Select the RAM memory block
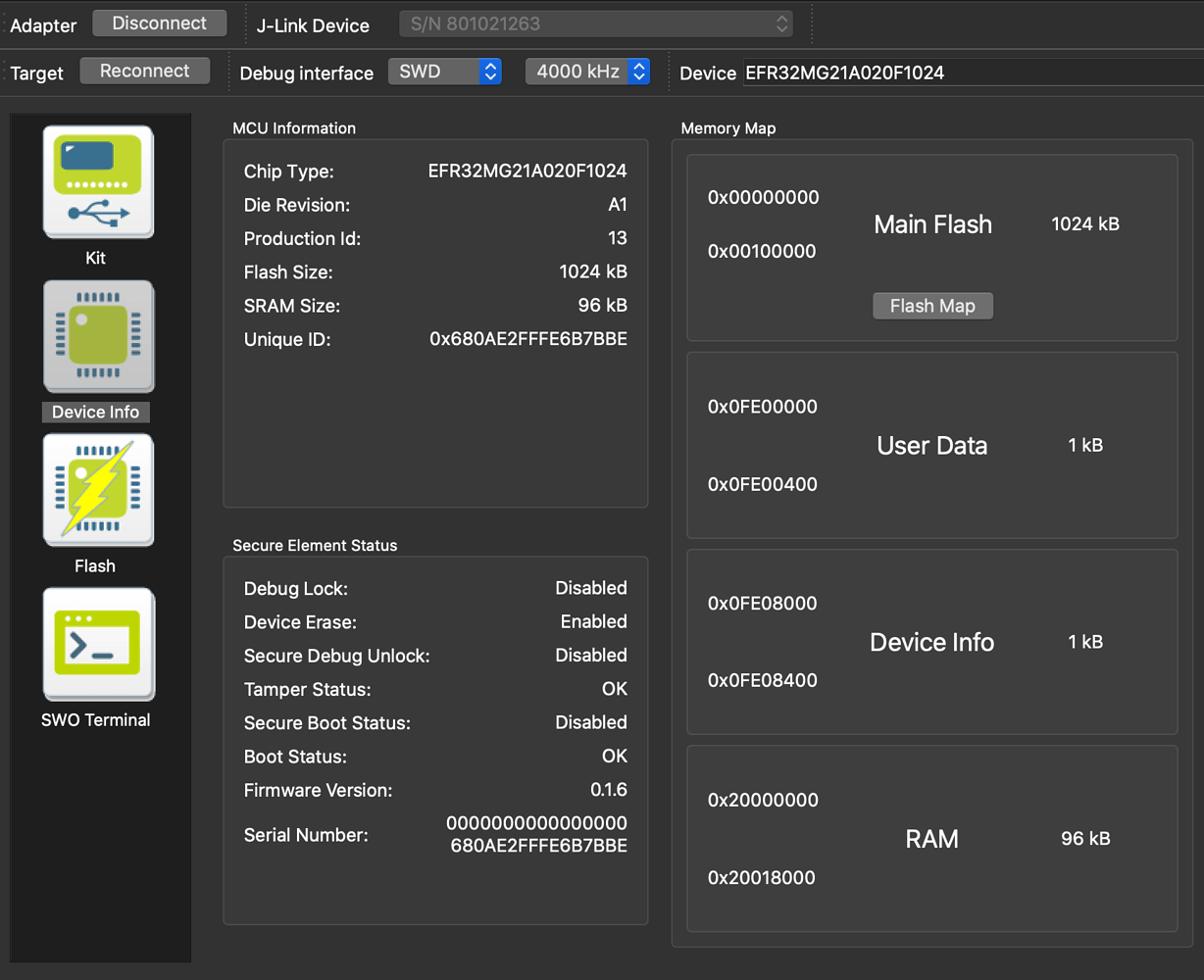Screen dimensions: 1204x980 (931, 838)
